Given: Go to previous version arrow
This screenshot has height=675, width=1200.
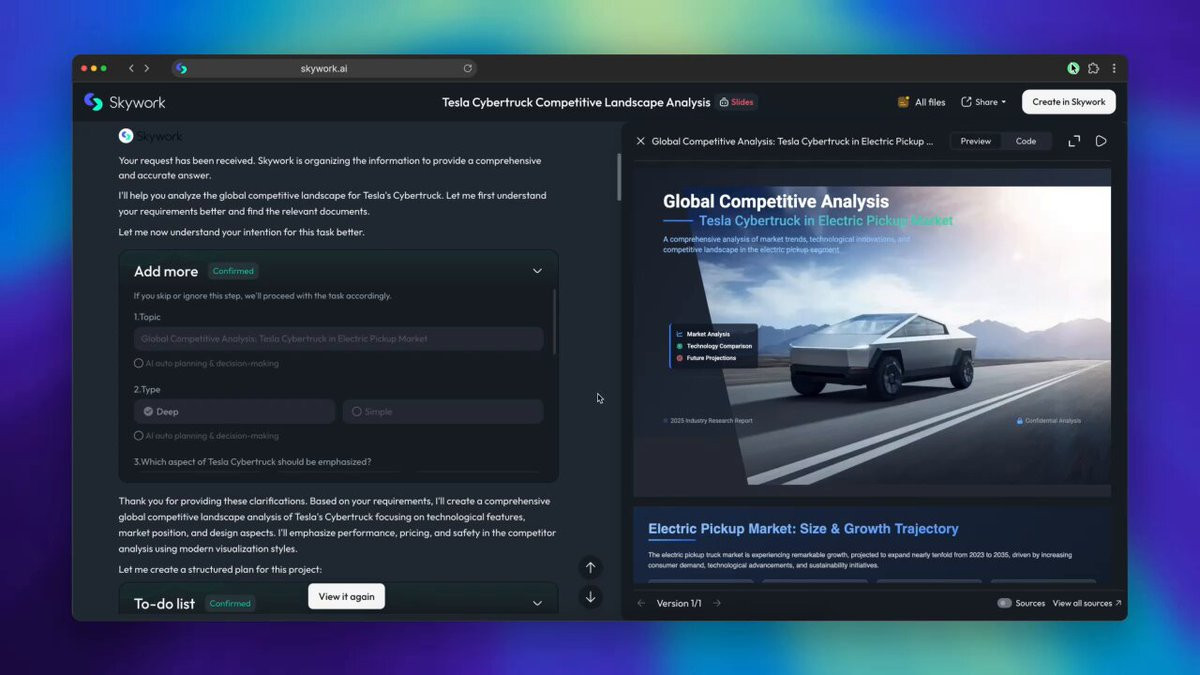Looking at the screenshot, I should pyautogui.click(x=641, y=603).
